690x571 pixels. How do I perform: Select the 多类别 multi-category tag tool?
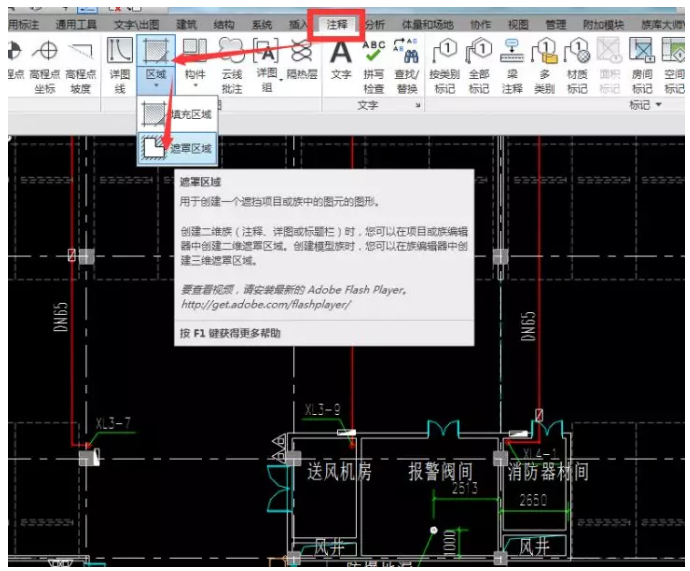[x=544, y=66]
